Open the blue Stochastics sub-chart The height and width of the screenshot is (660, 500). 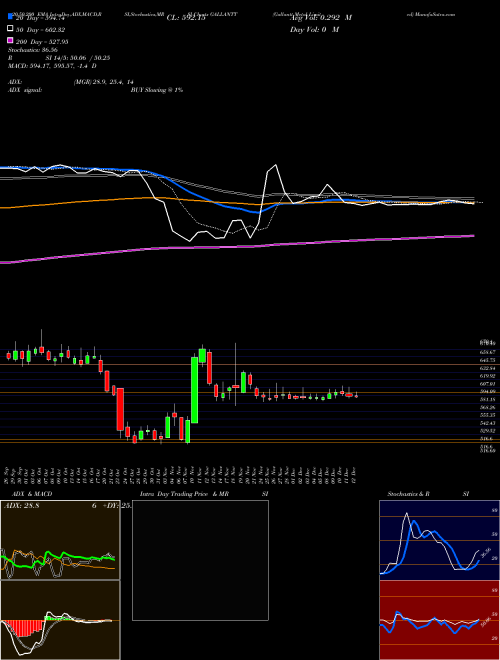439,540
